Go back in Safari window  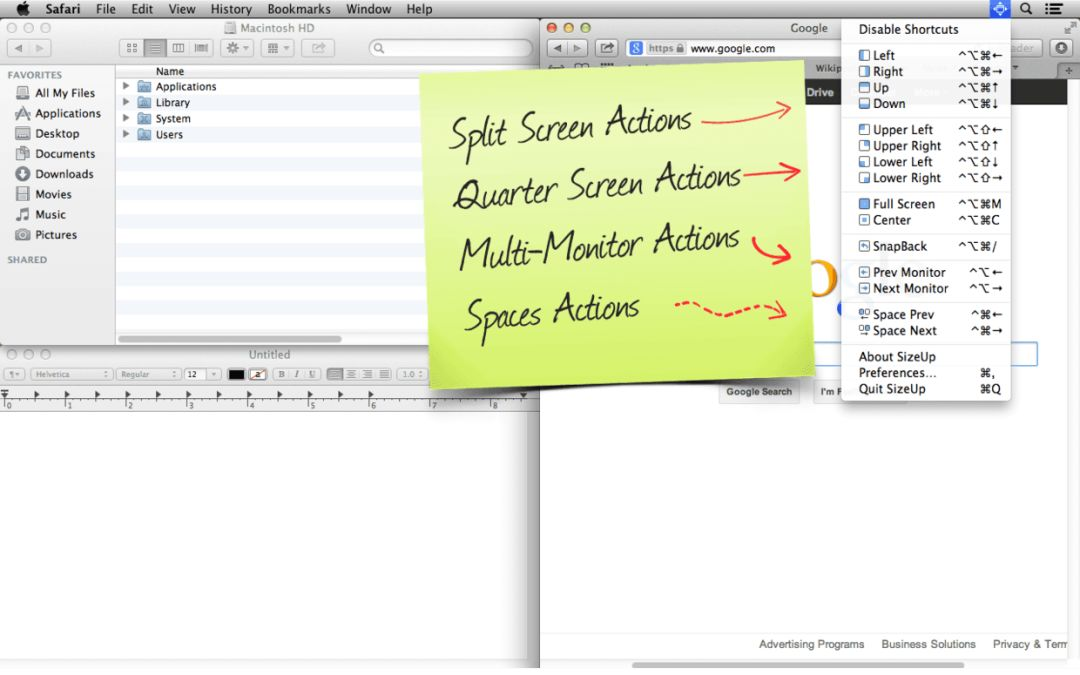[558, 48]
